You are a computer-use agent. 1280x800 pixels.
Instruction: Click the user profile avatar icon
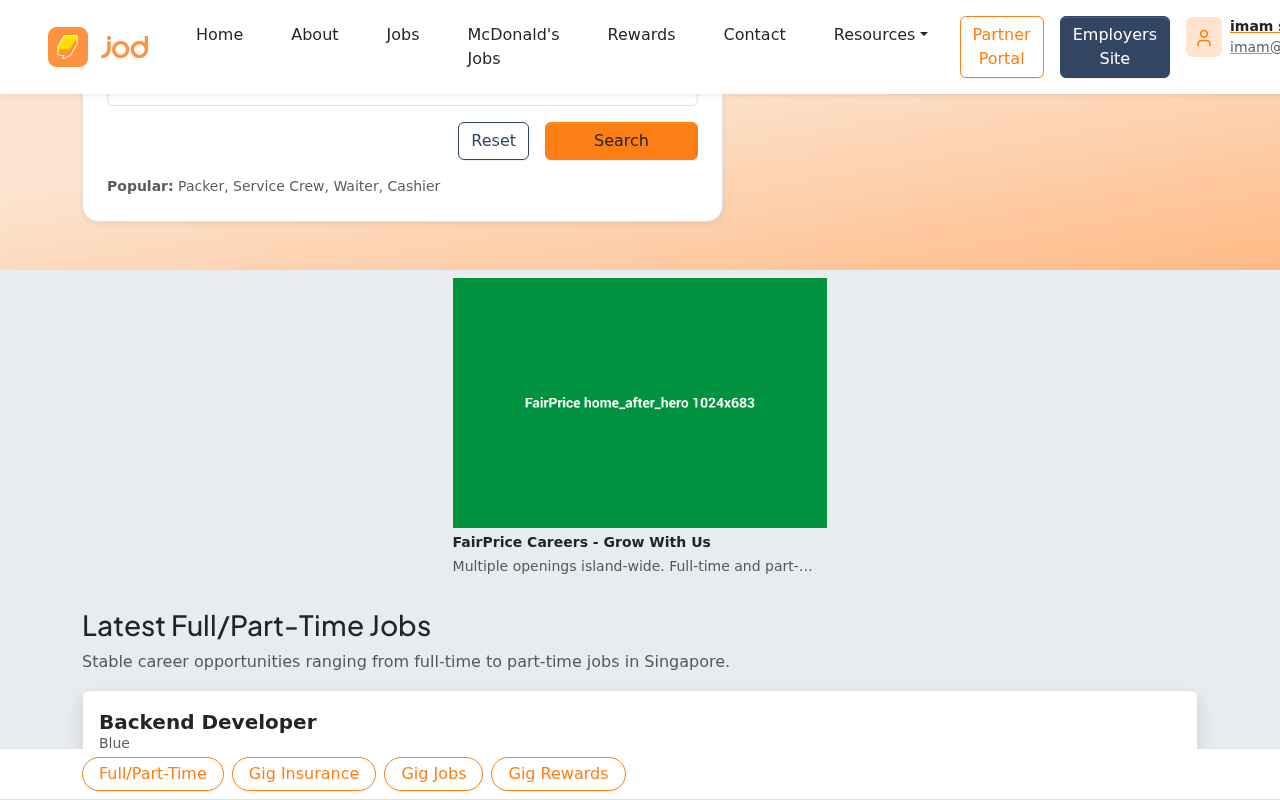pyautogui.click(x=1203, y=38)
